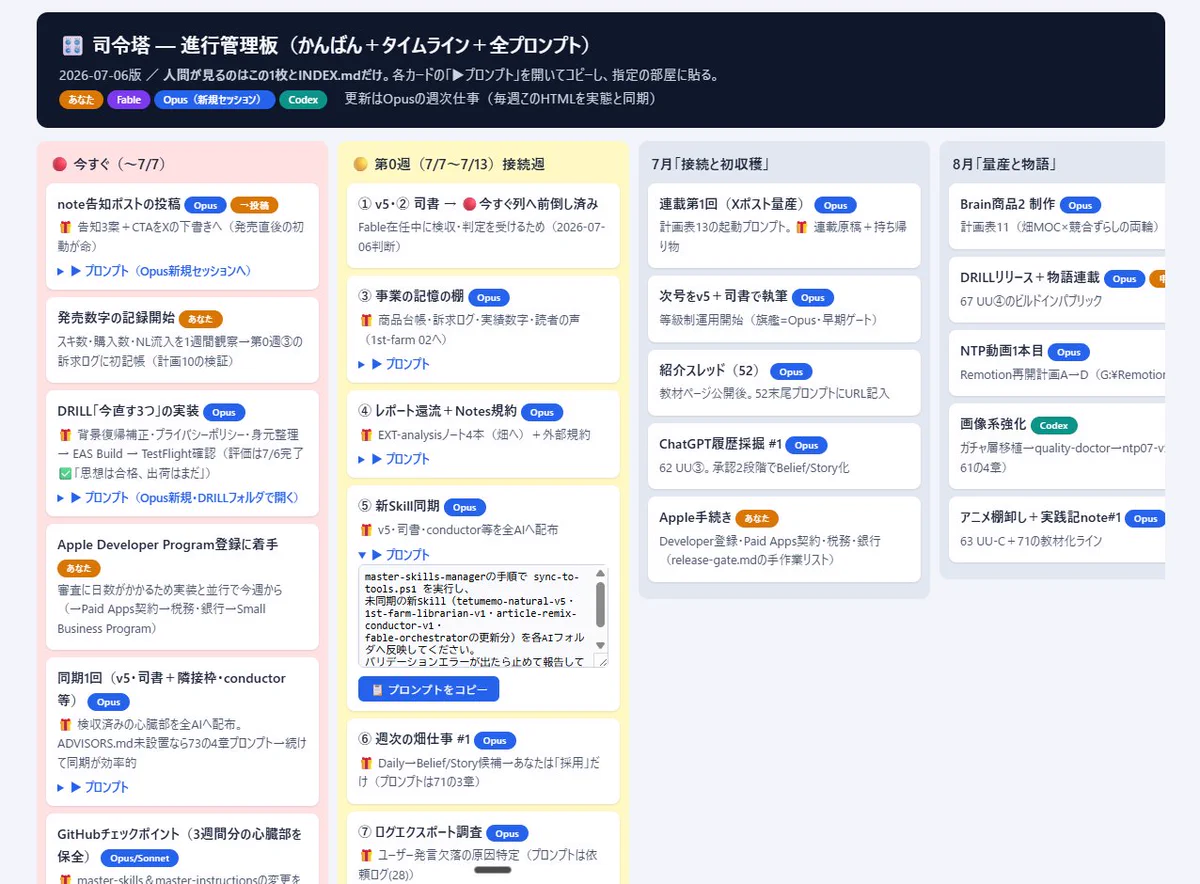Click the あなた badge on 発売数字の記録開始 card

coord(200,319)
